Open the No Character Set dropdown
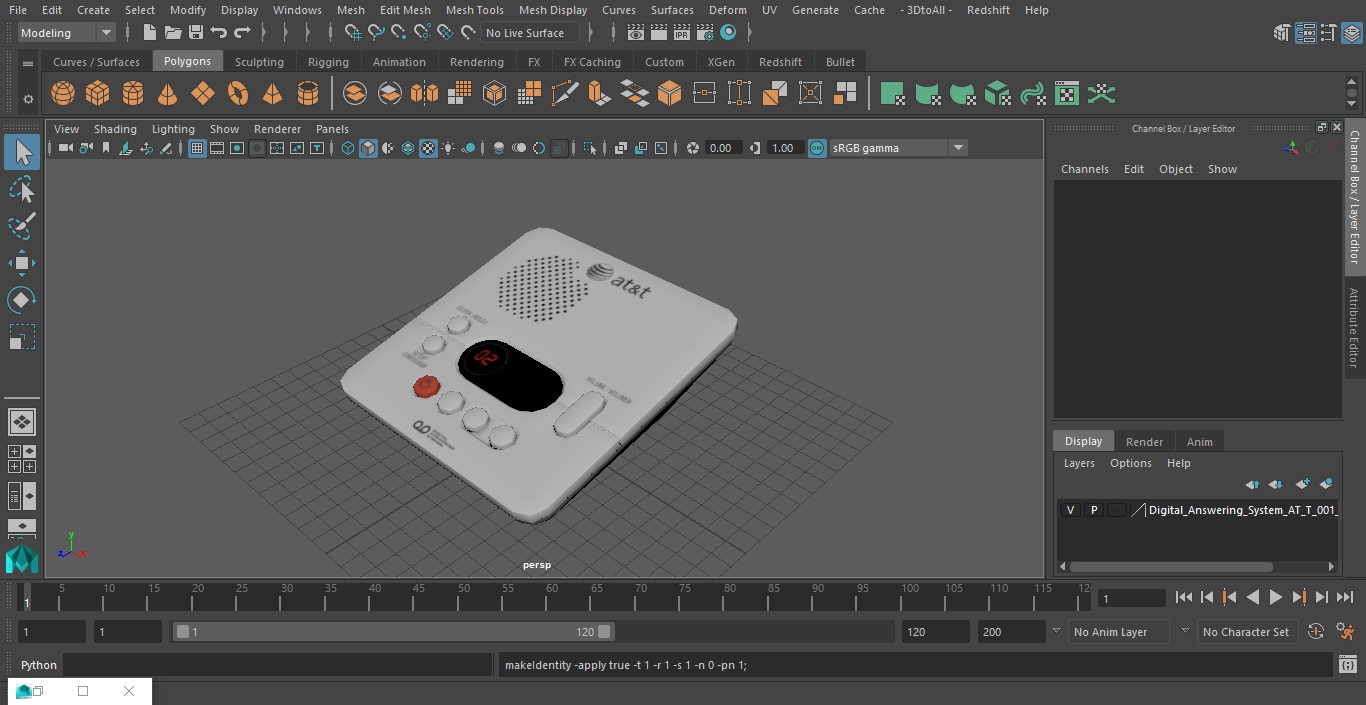 1247,632
